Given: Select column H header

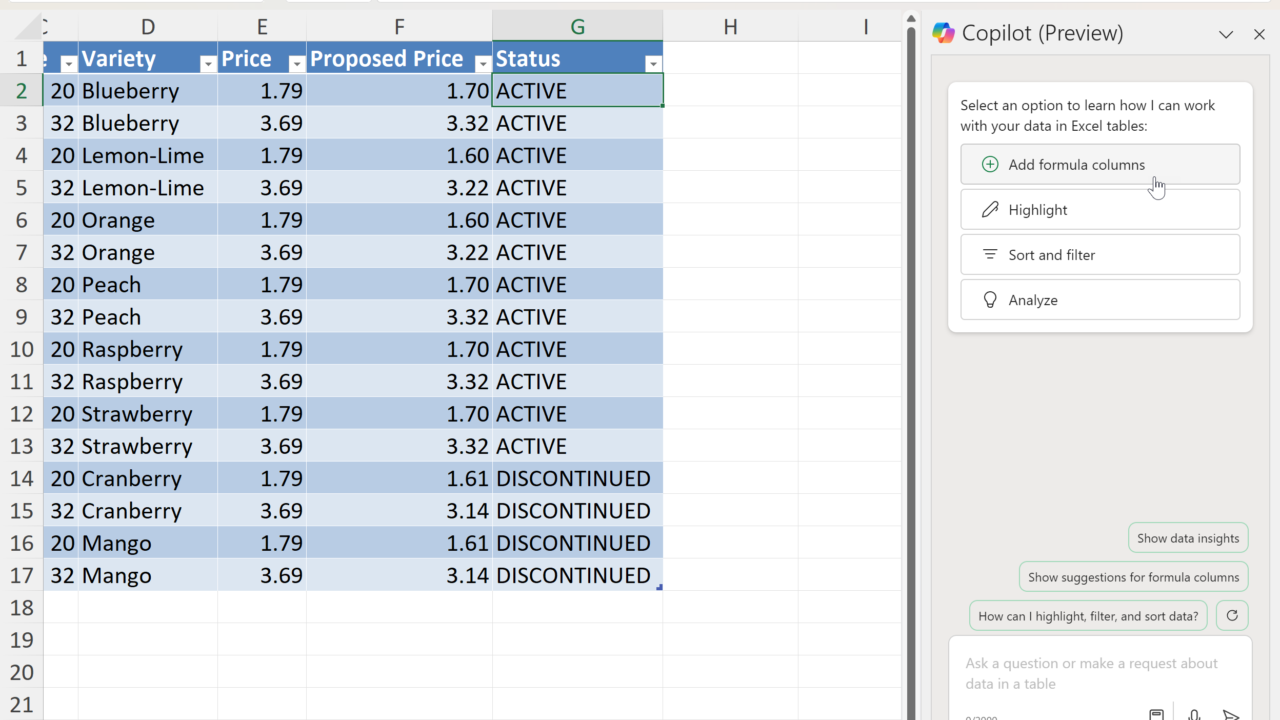Looking at the screenshot, I should pos(730,27).
